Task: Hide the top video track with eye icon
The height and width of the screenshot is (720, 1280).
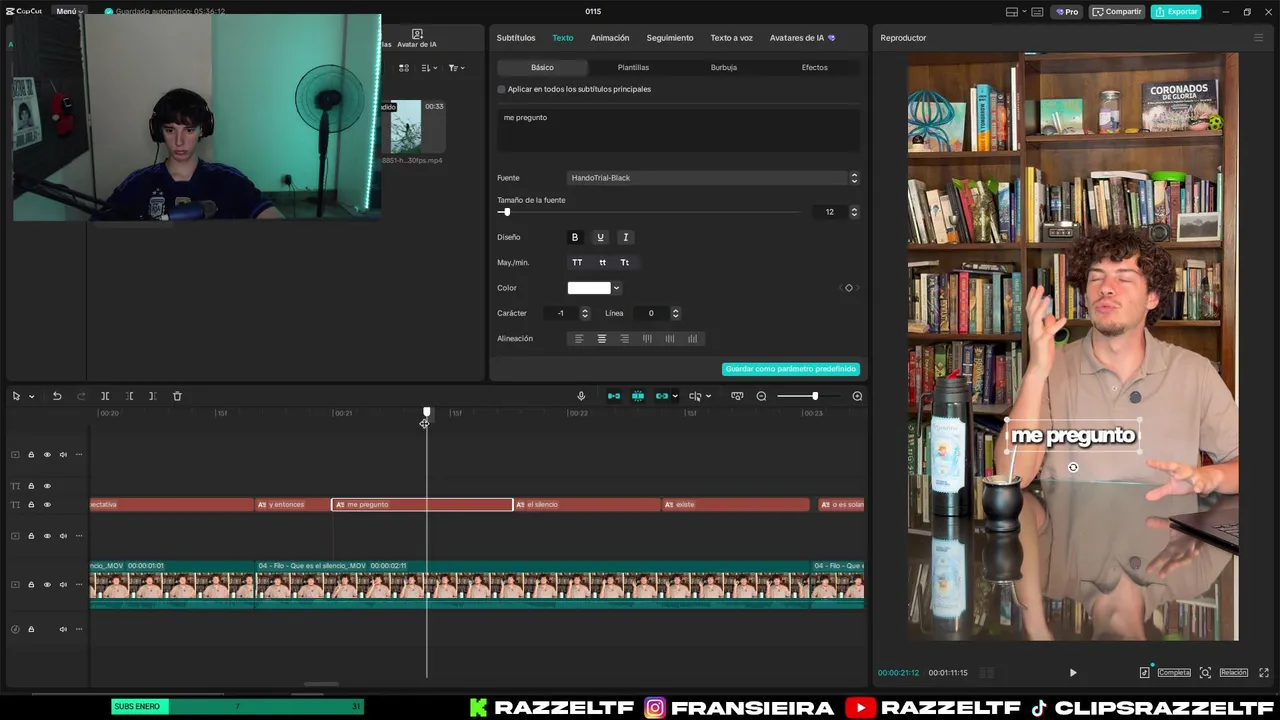Action: (x=47, y=455)
